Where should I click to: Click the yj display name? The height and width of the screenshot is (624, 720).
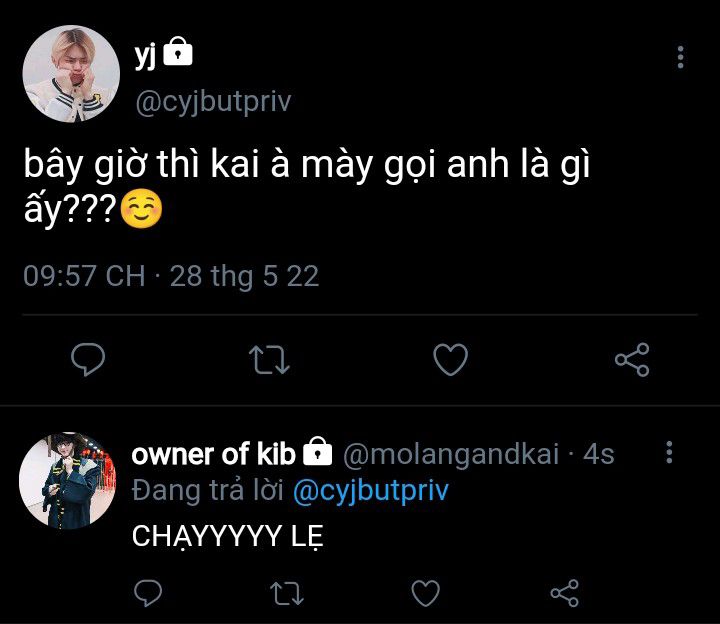(146, 57)
